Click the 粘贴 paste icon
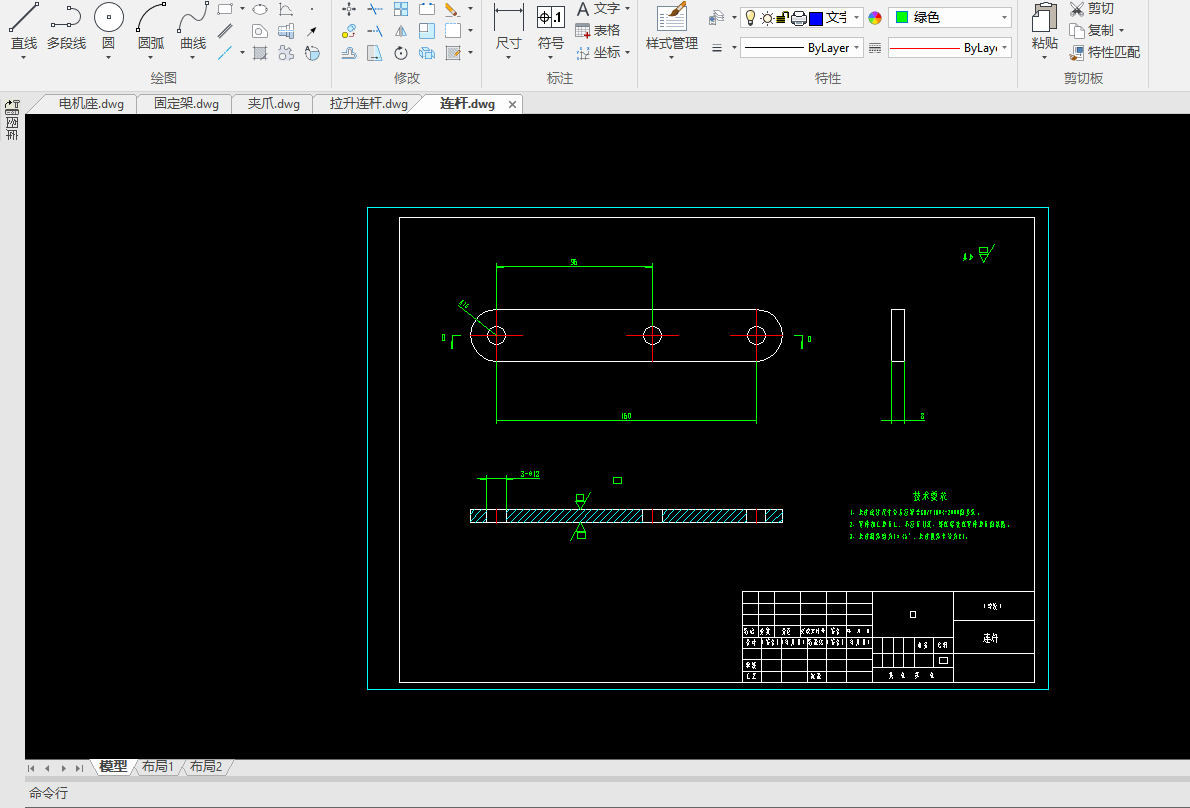The height and width of the screenshot is (808, 1190). [x=1044, y=18]
